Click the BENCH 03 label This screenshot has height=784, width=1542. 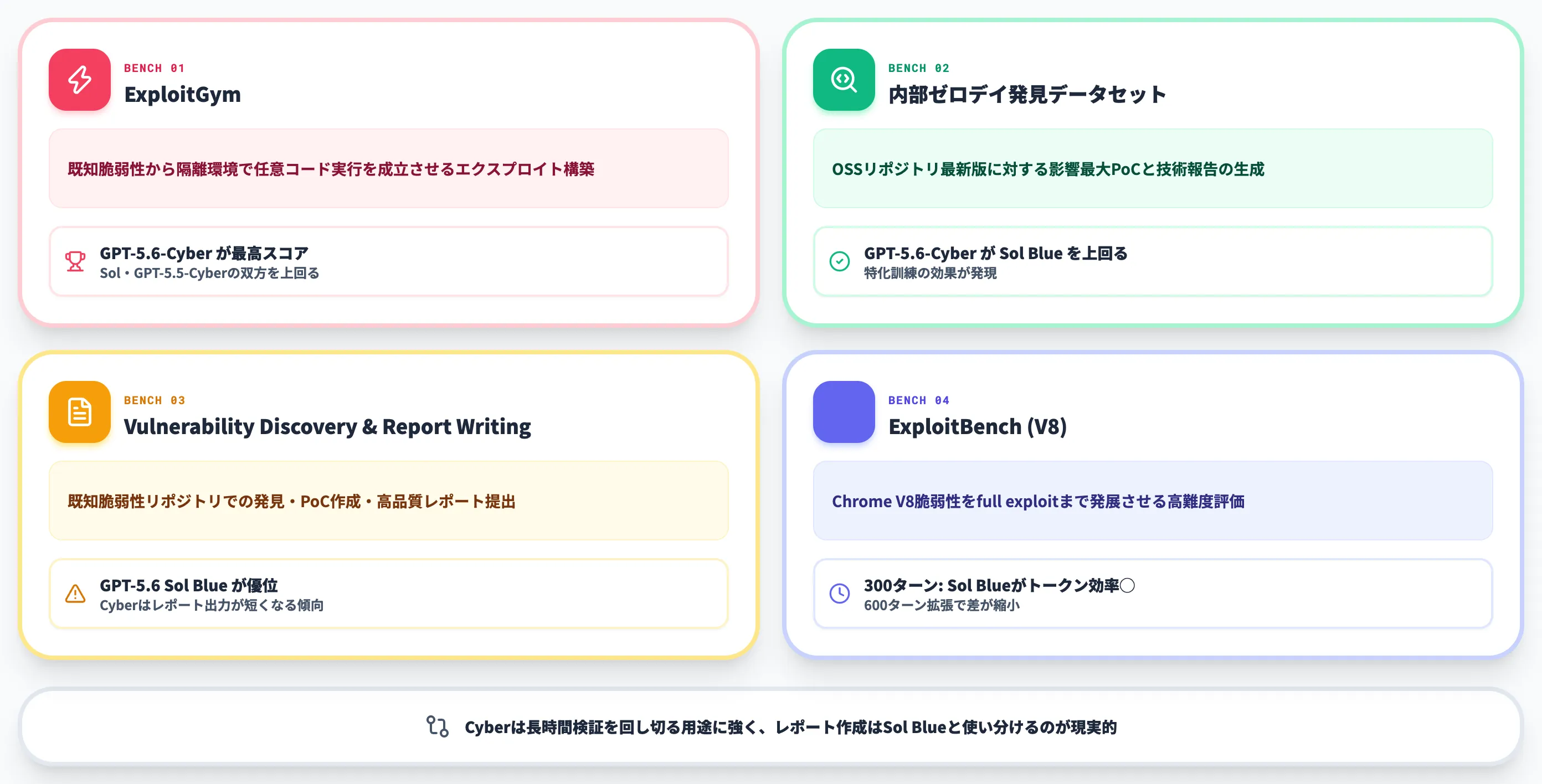(155, 400)
